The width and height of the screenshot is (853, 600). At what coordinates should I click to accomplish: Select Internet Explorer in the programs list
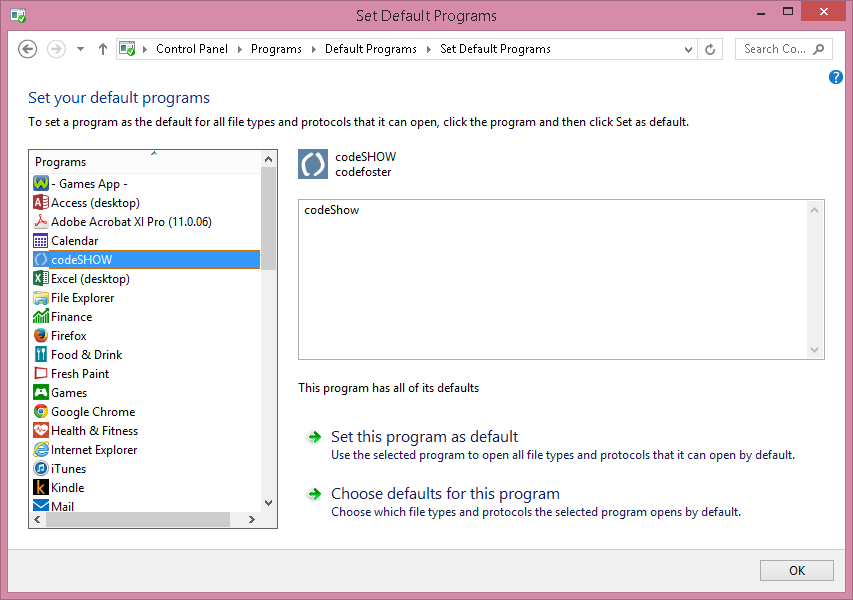pyautogui.click(x=94, y=450)
